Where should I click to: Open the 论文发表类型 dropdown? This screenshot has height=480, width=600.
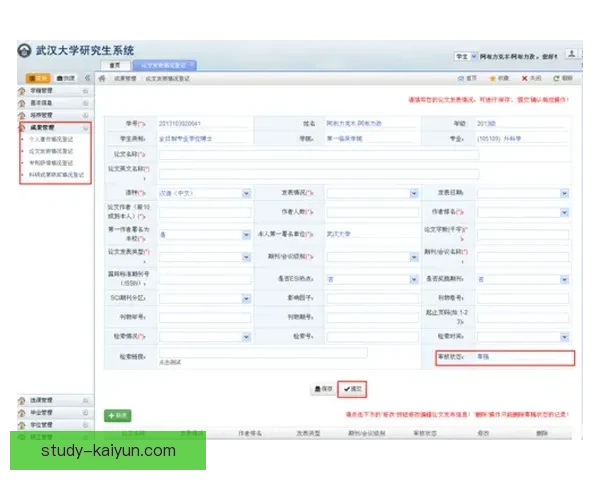point(246,257)
